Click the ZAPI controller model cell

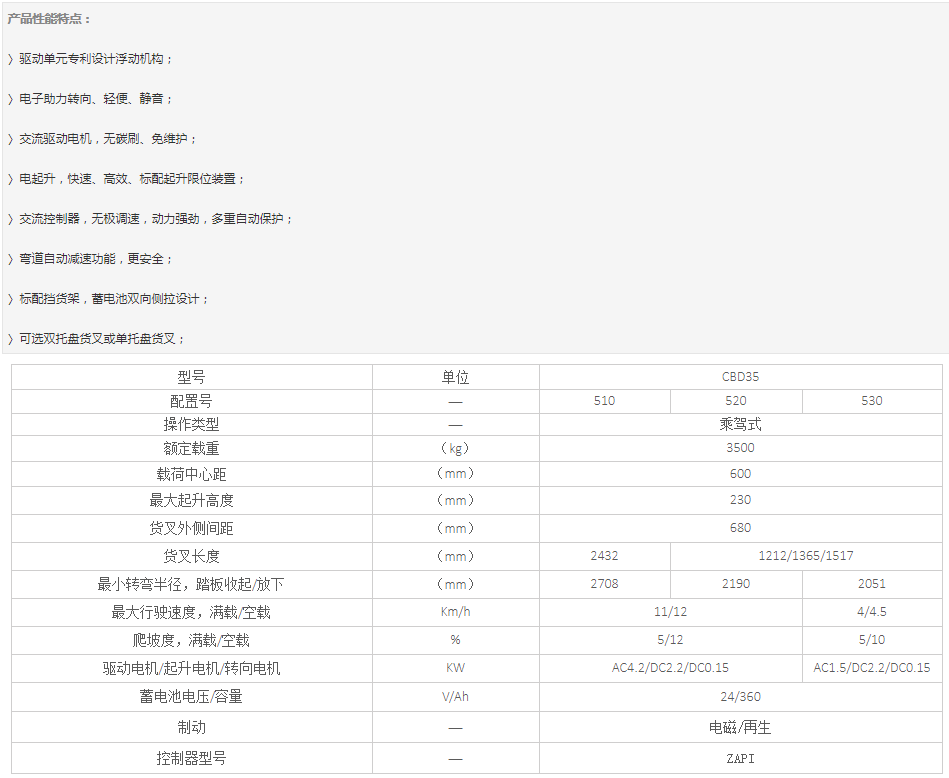click(x=738, y=758)
